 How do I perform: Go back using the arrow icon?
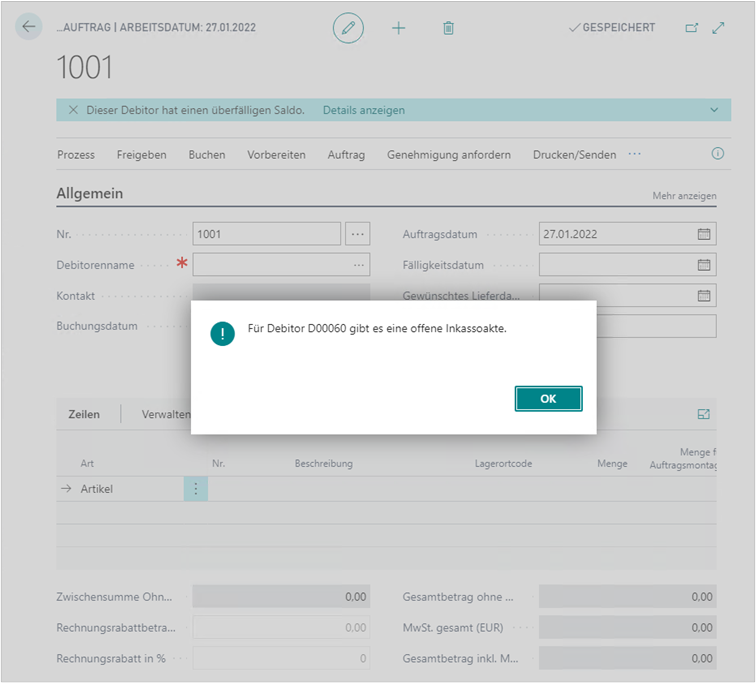point(28,27)
